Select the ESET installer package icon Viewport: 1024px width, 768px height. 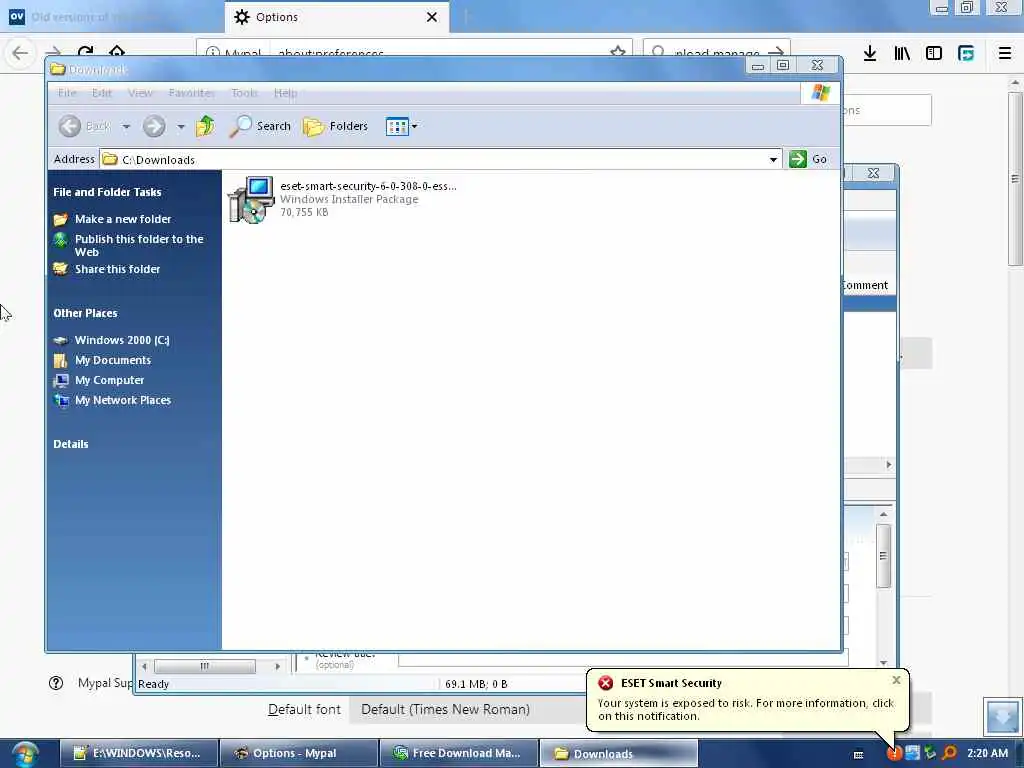pos(251,199)
